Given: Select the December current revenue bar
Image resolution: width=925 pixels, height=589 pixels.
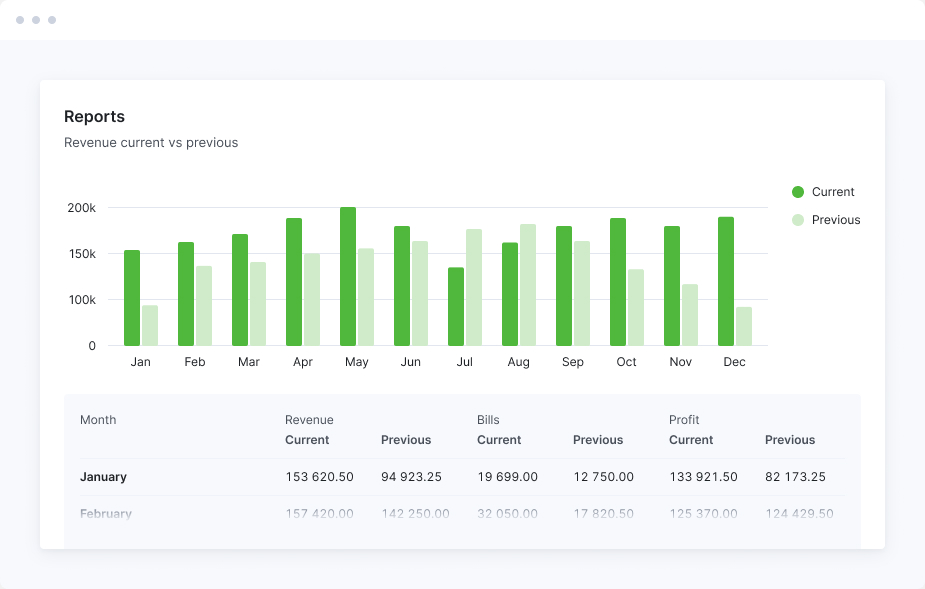Looking at the screenshot, I should point(726,282).
